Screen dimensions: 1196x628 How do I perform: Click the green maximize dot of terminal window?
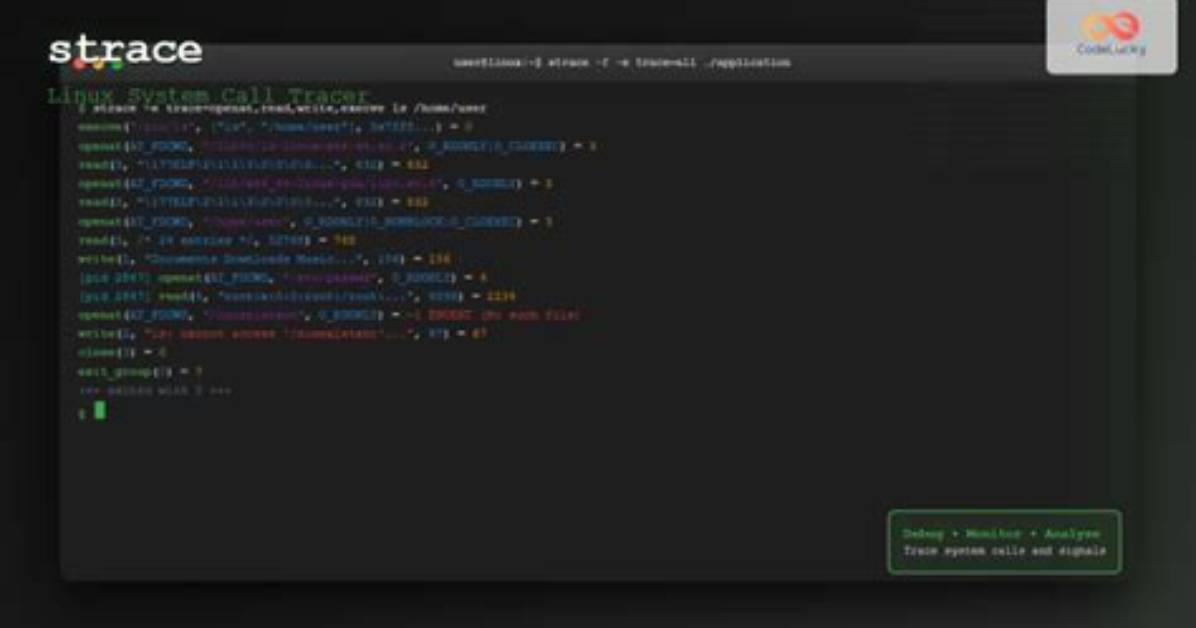point(116,64)
